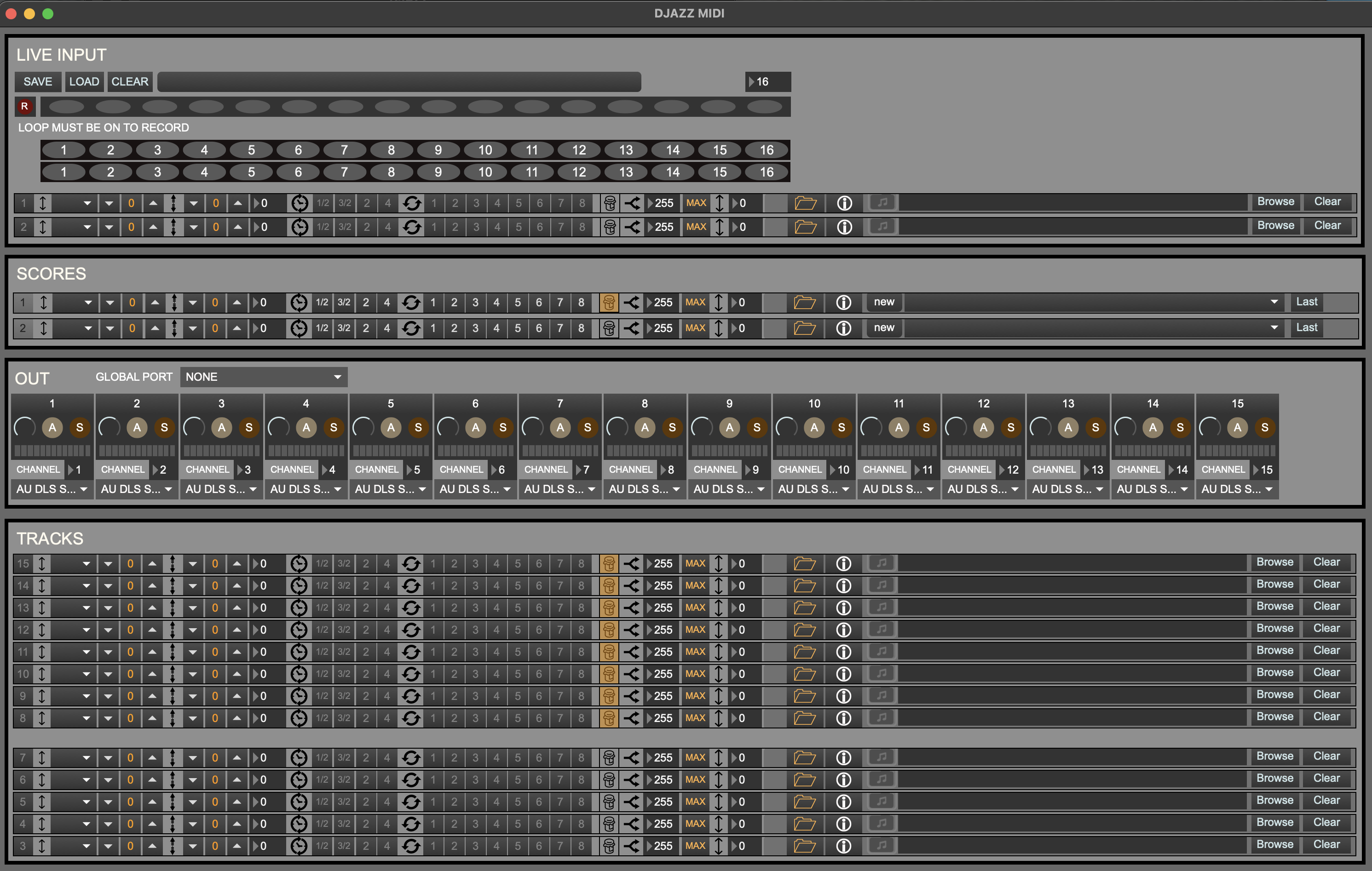Click the jar icon in Scores row 2
This screenshot has width=1372, height=871.
coord(609,328)
